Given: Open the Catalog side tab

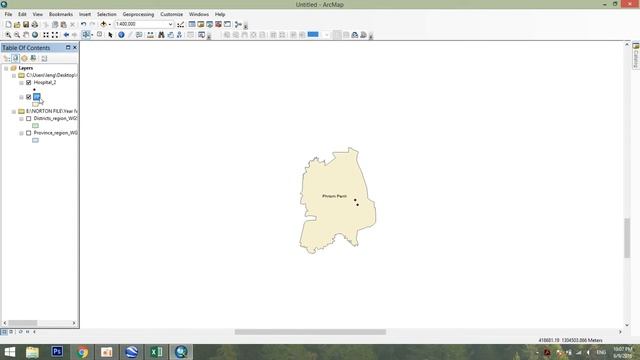Looking at the screenshot, I should point(636,55).
